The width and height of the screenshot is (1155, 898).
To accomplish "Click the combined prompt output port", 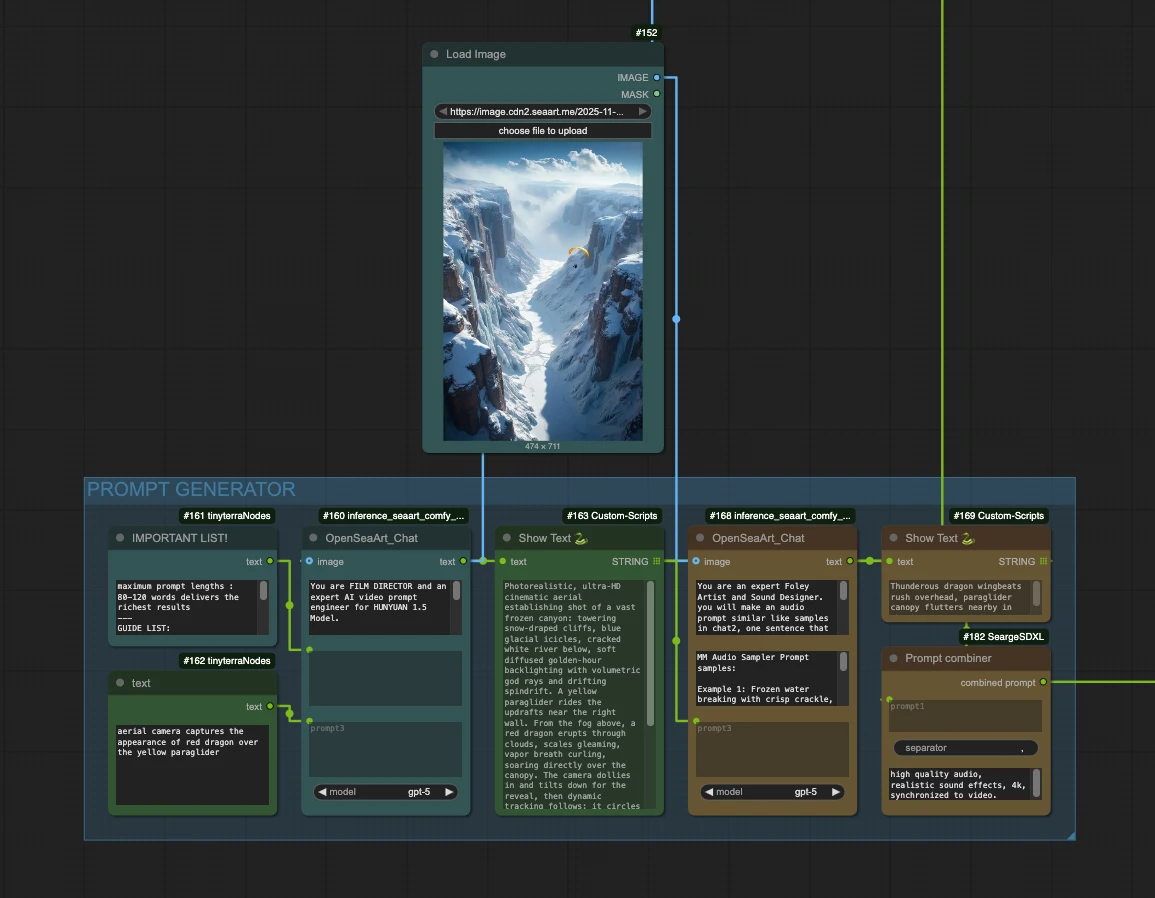I will 1043,683.
